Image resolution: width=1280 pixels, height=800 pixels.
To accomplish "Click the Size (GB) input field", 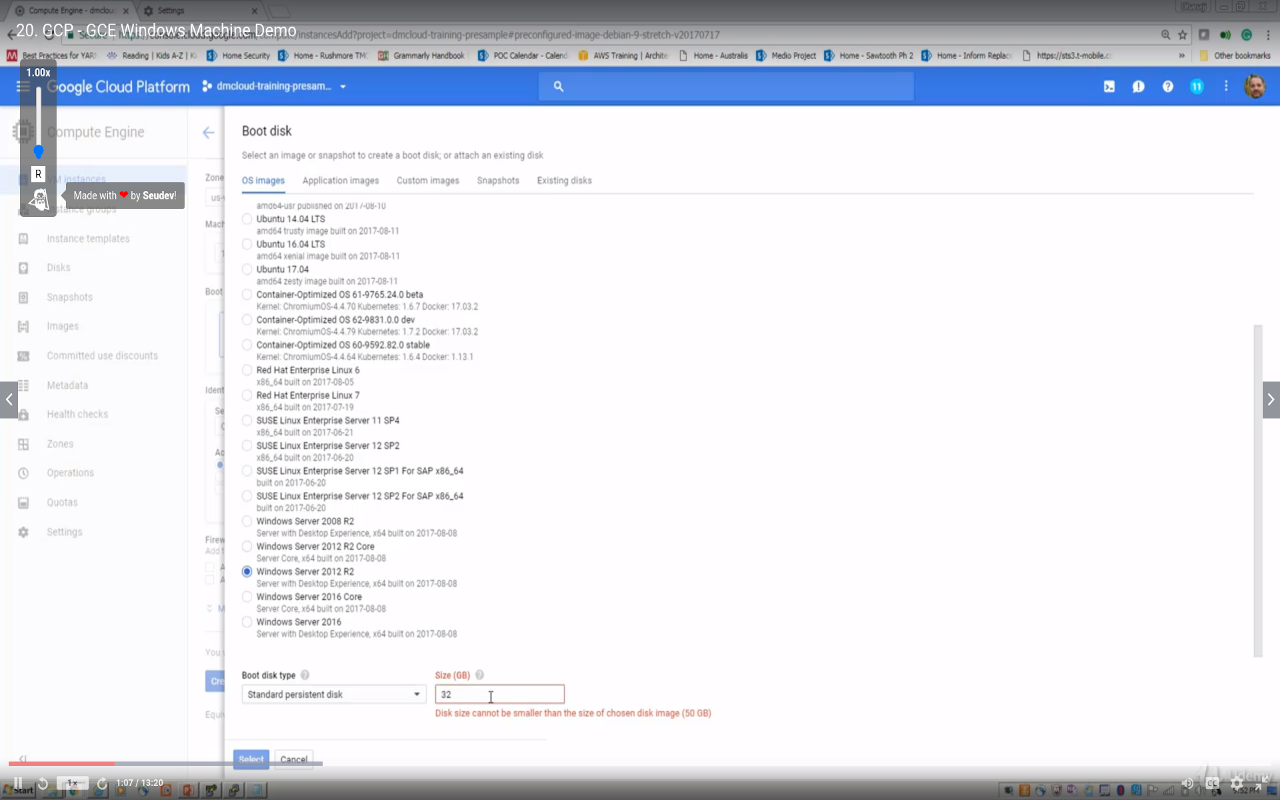I will point(500,694).
